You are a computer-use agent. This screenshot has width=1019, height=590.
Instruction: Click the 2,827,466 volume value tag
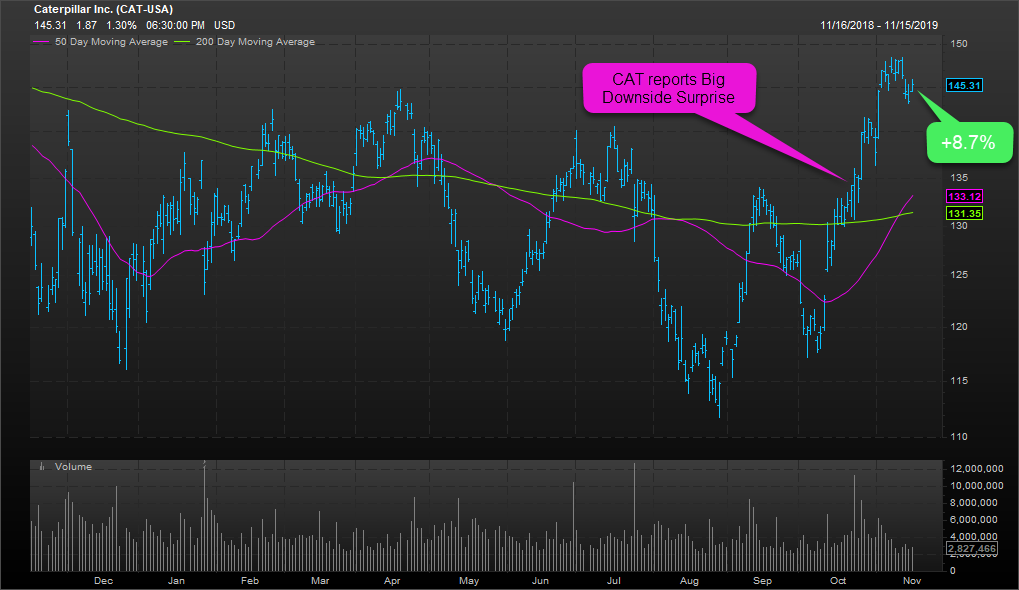coord(972,549)
